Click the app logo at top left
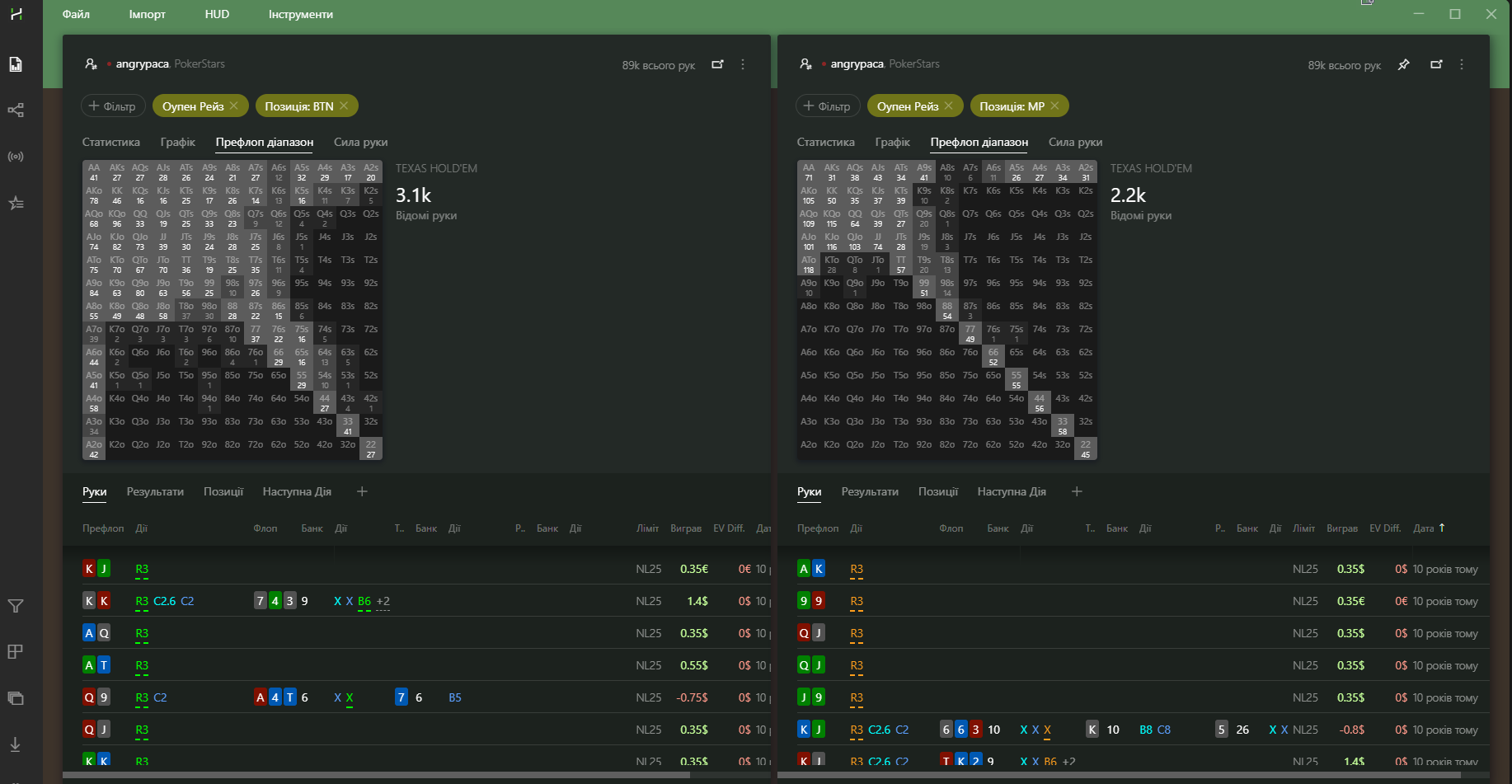 [x=16, y=14]
